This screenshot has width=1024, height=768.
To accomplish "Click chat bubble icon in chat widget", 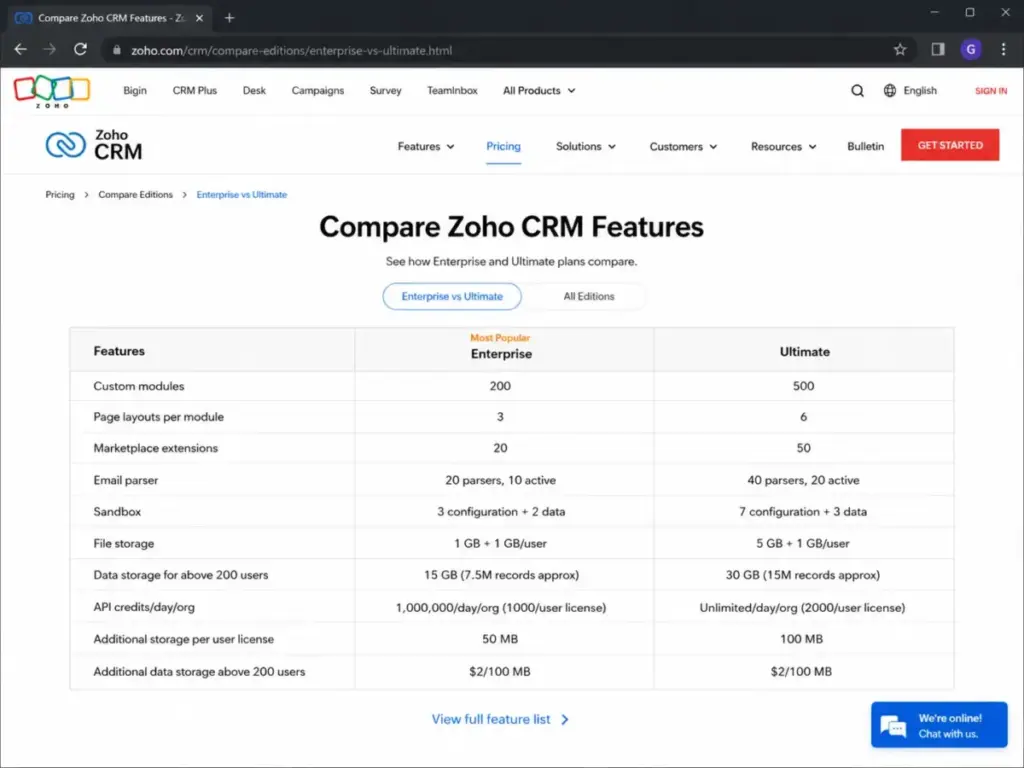I will pyautogui.click(x=893, y=726).
